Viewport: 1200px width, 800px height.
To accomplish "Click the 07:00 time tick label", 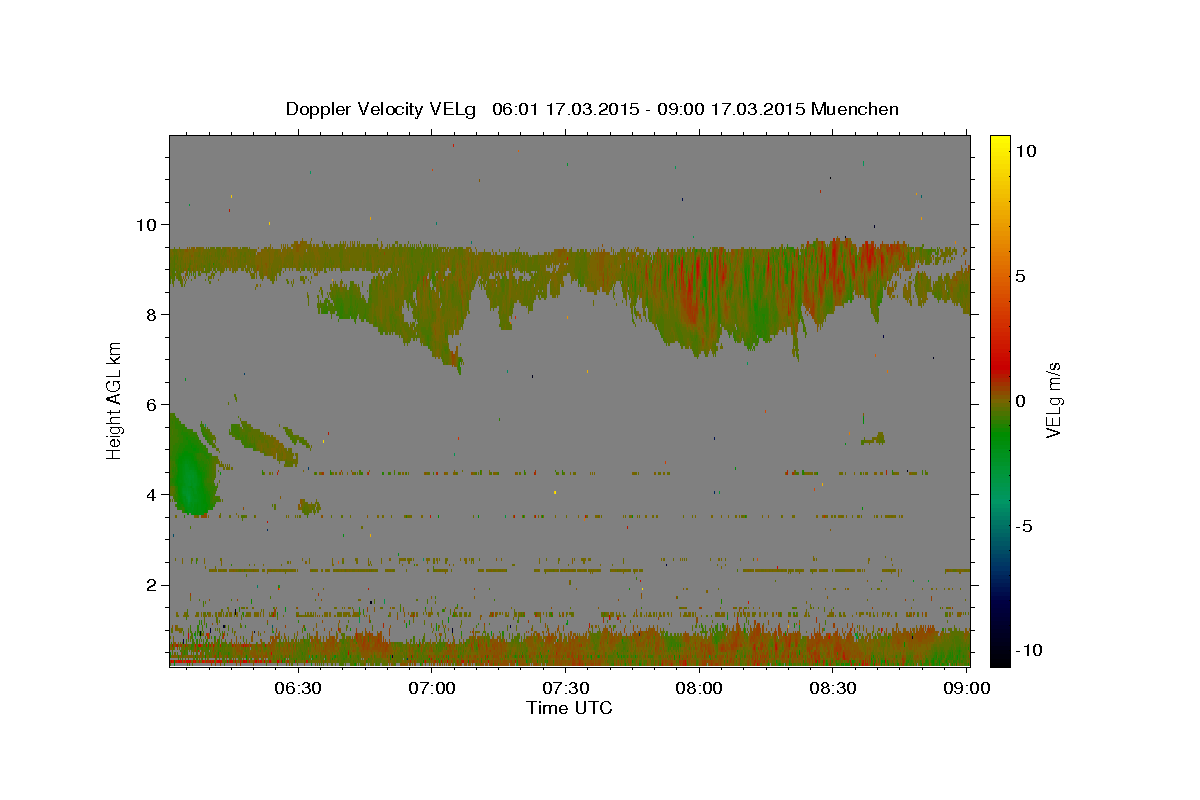I will point(433,688).
